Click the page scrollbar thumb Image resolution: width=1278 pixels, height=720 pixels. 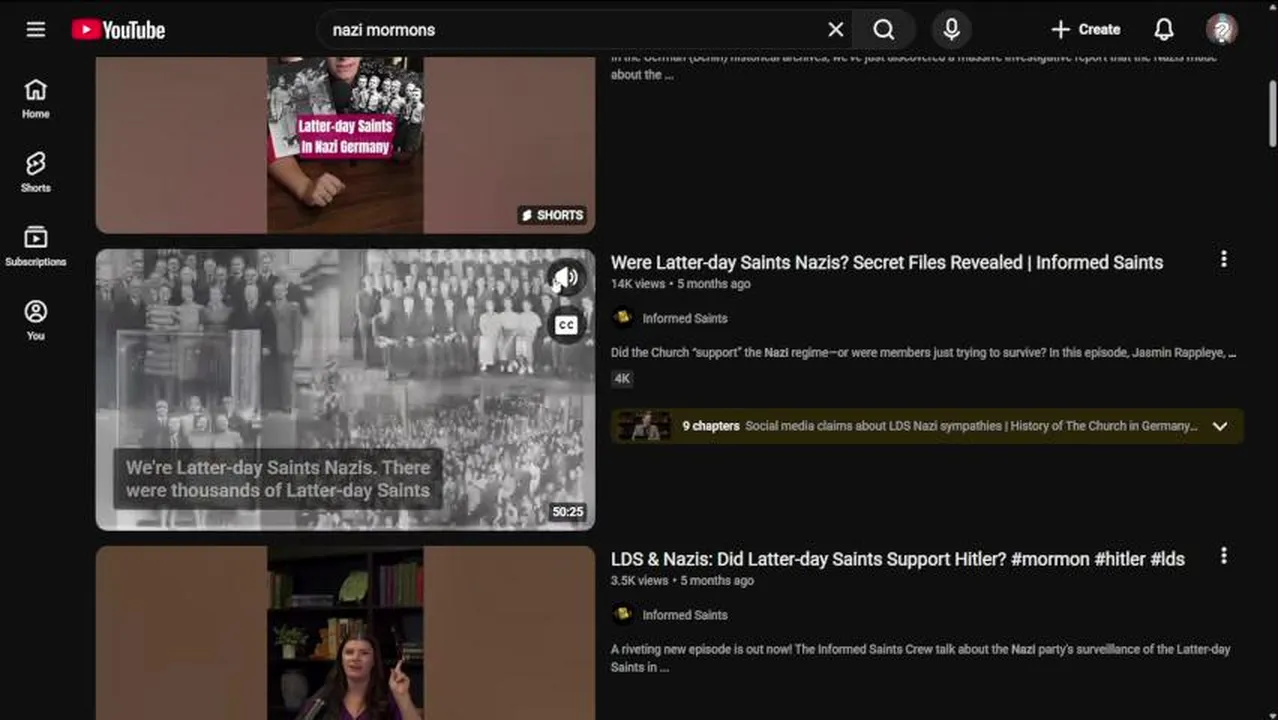click(x=1272, y=115)
